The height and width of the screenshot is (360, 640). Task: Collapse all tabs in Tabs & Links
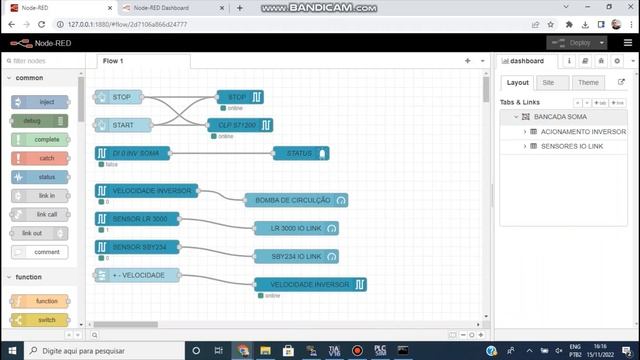point(577,103)
